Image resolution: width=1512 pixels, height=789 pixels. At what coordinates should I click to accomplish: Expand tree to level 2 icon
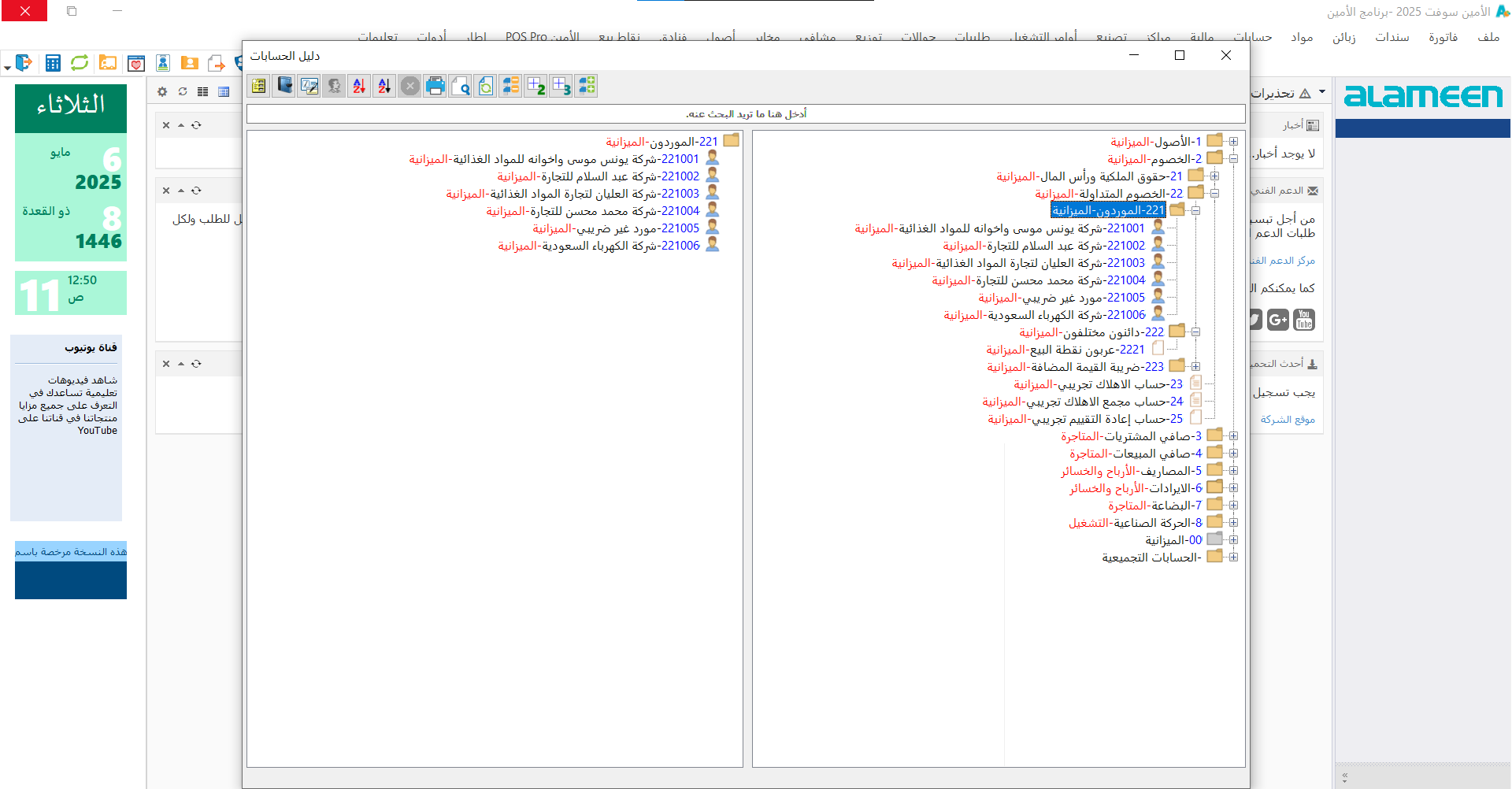(x=535, y=86)
